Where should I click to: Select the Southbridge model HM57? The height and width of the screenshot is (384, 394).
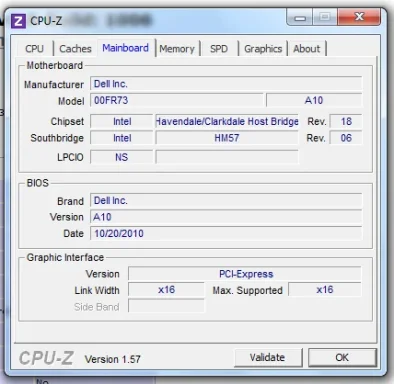227,138
